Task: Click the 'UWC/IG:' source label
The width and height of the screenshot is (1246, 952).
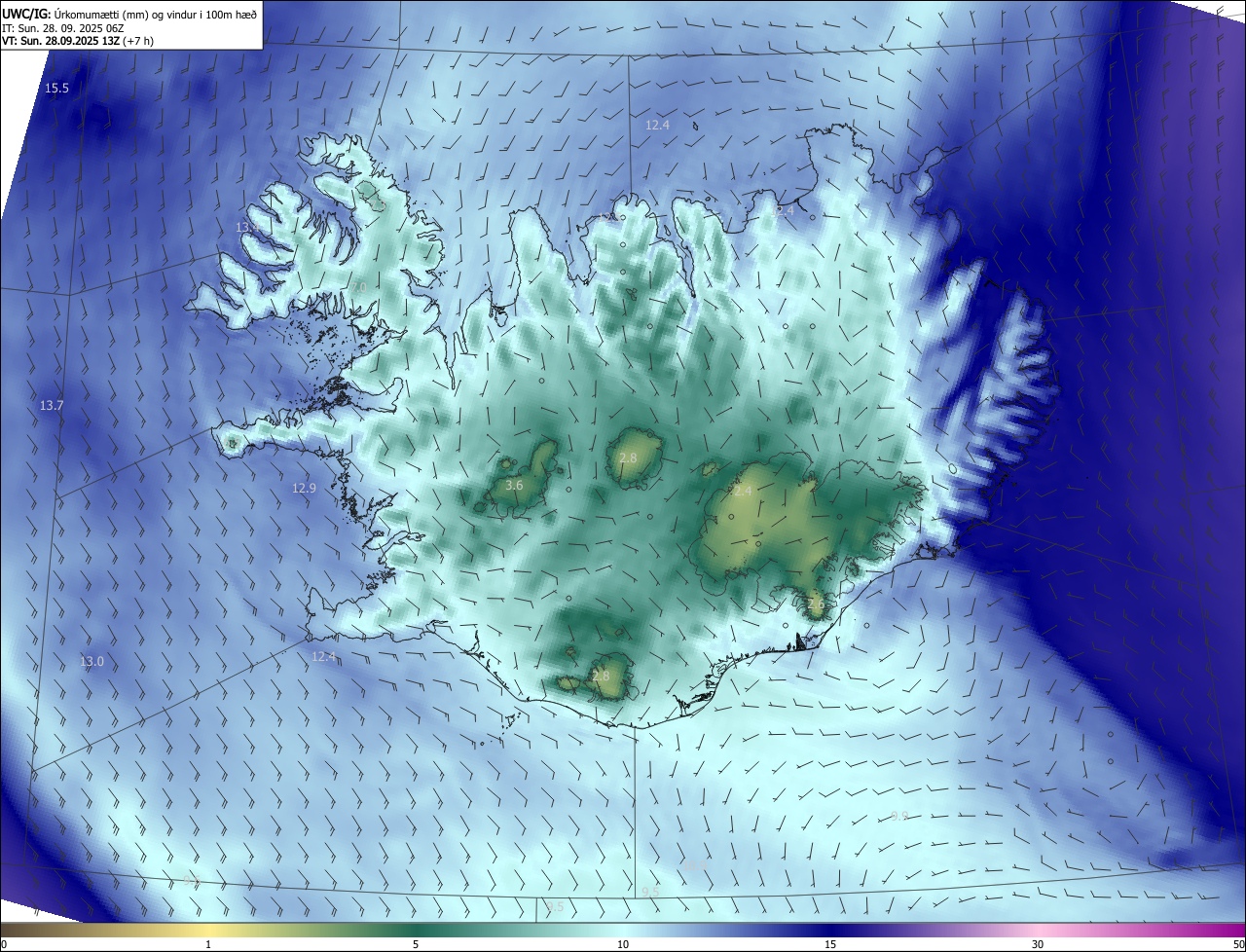Action: (26, 14)
